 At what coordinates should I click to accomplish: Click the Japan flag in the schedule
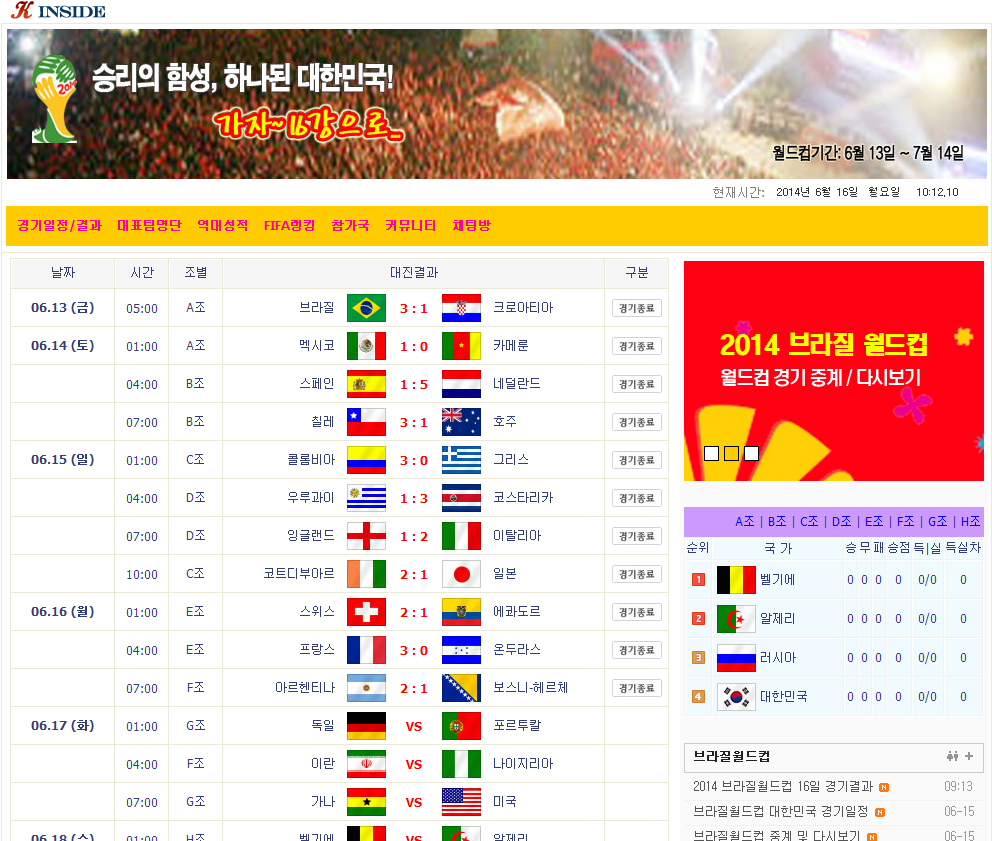461,574
